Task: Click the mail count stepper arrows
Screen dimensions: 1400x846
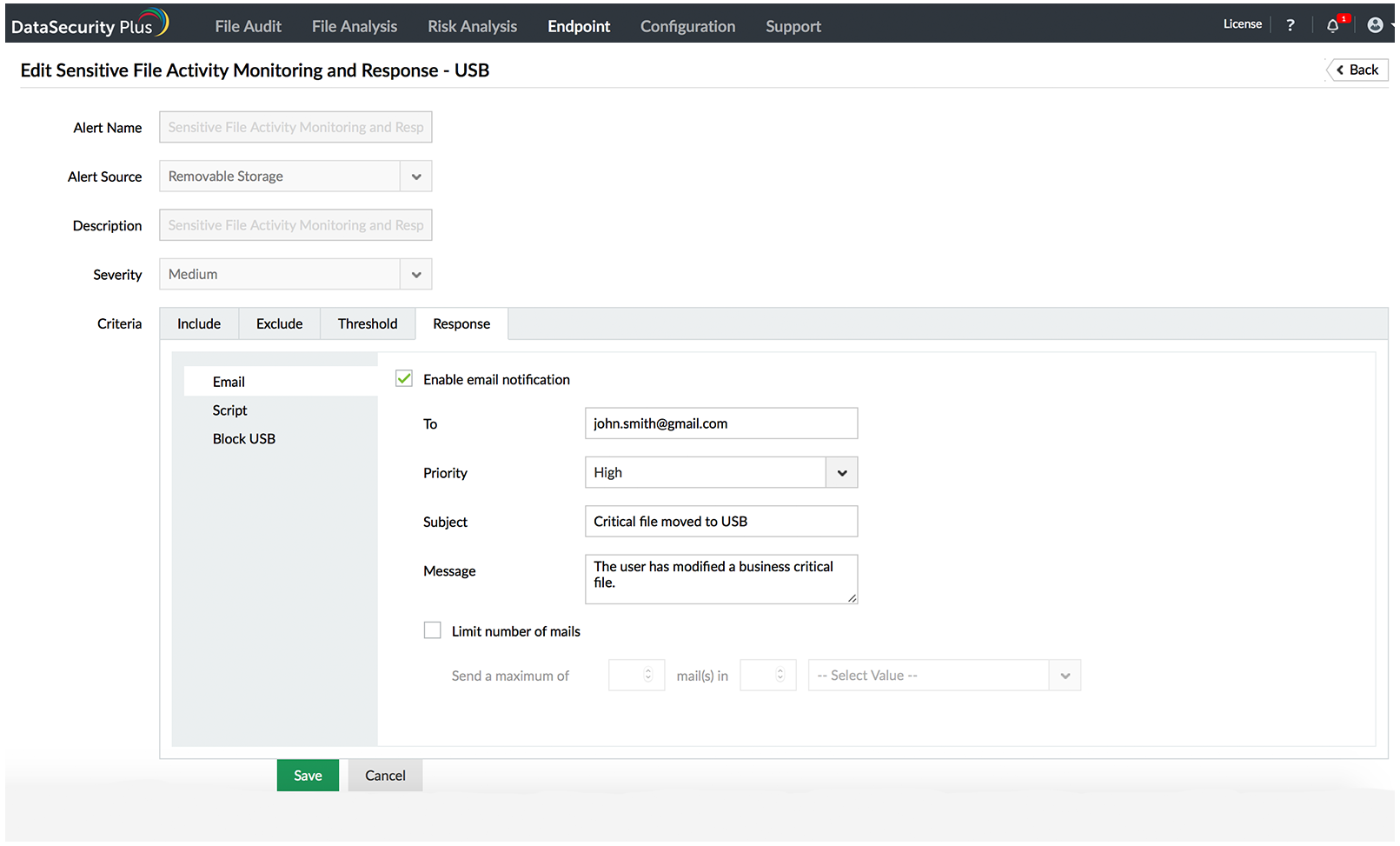Action: click(x=647, y=676)
